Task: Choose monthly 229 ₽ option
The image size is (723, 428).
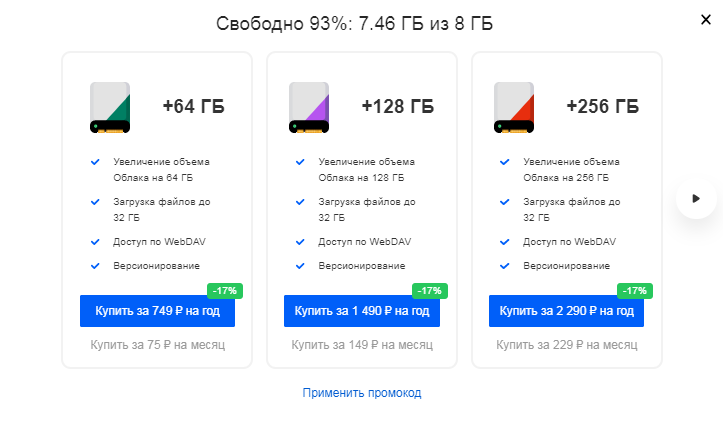Action: (567, 345)
